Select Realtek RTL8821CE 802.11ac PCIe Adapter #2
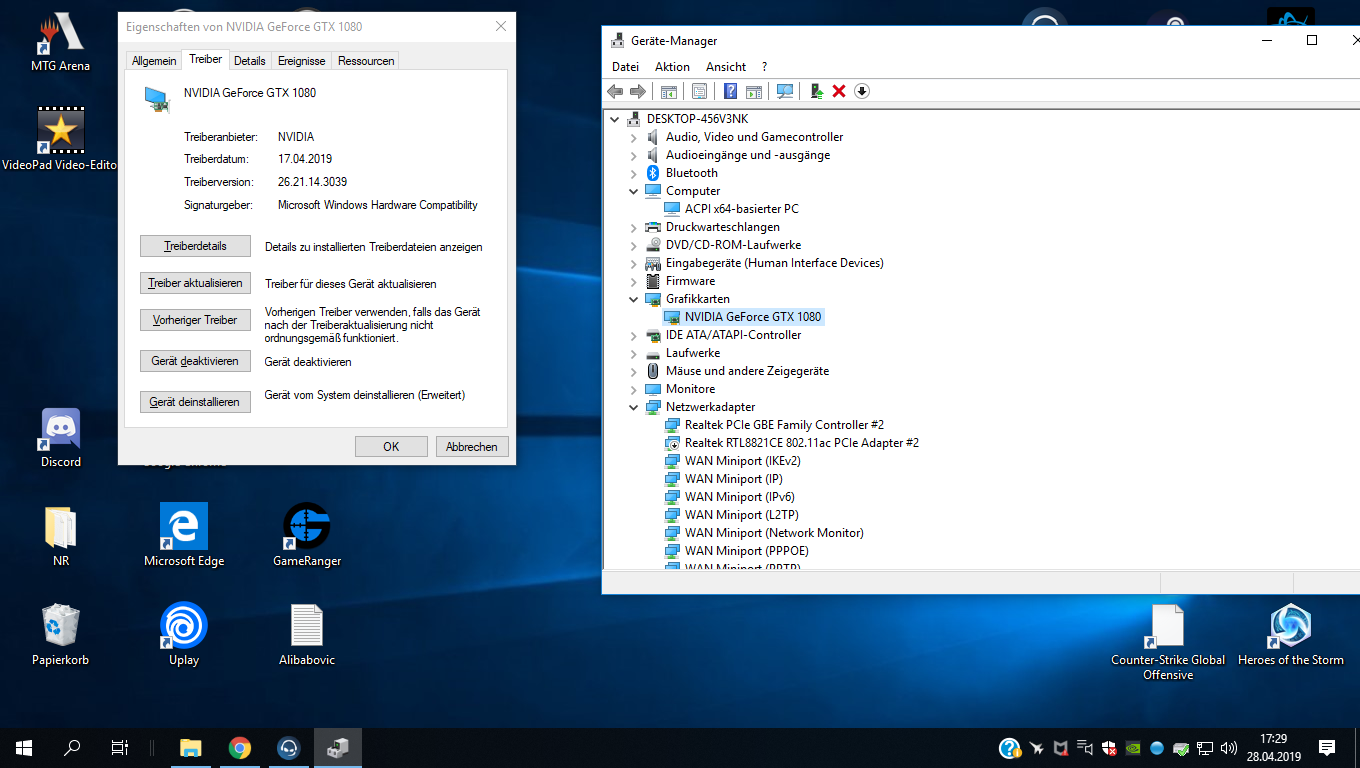The image size is (1360, 768). point(801,443)
